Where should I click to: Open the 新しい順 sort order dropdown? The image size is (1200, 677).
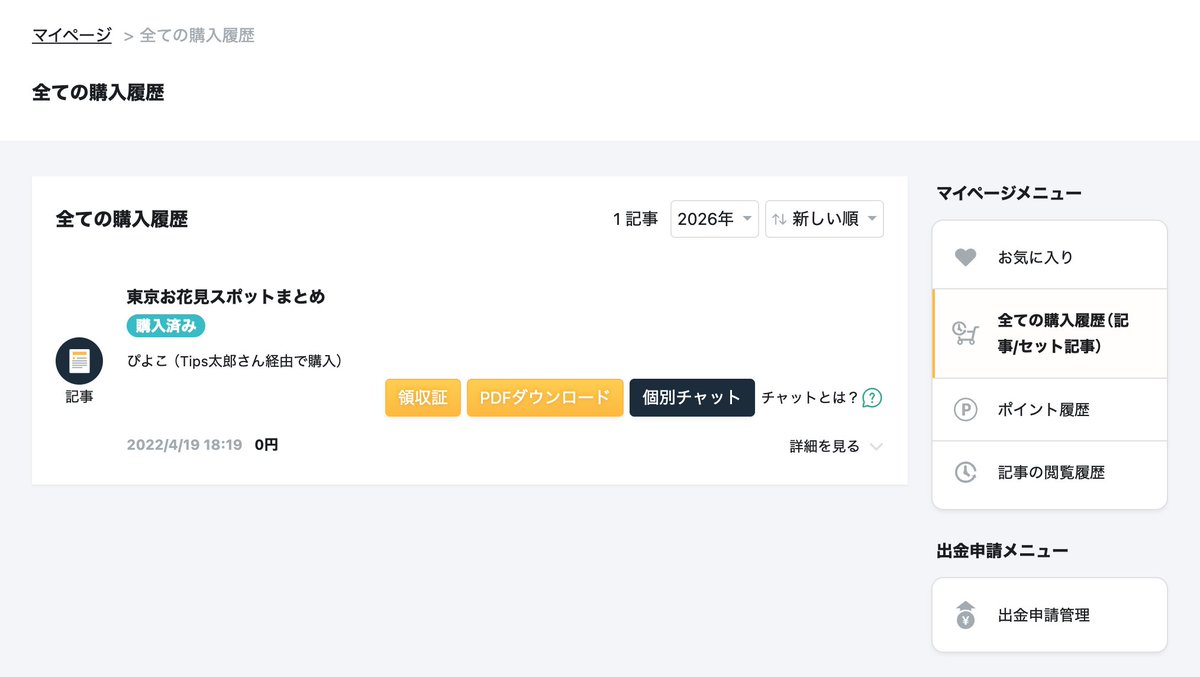824,219
